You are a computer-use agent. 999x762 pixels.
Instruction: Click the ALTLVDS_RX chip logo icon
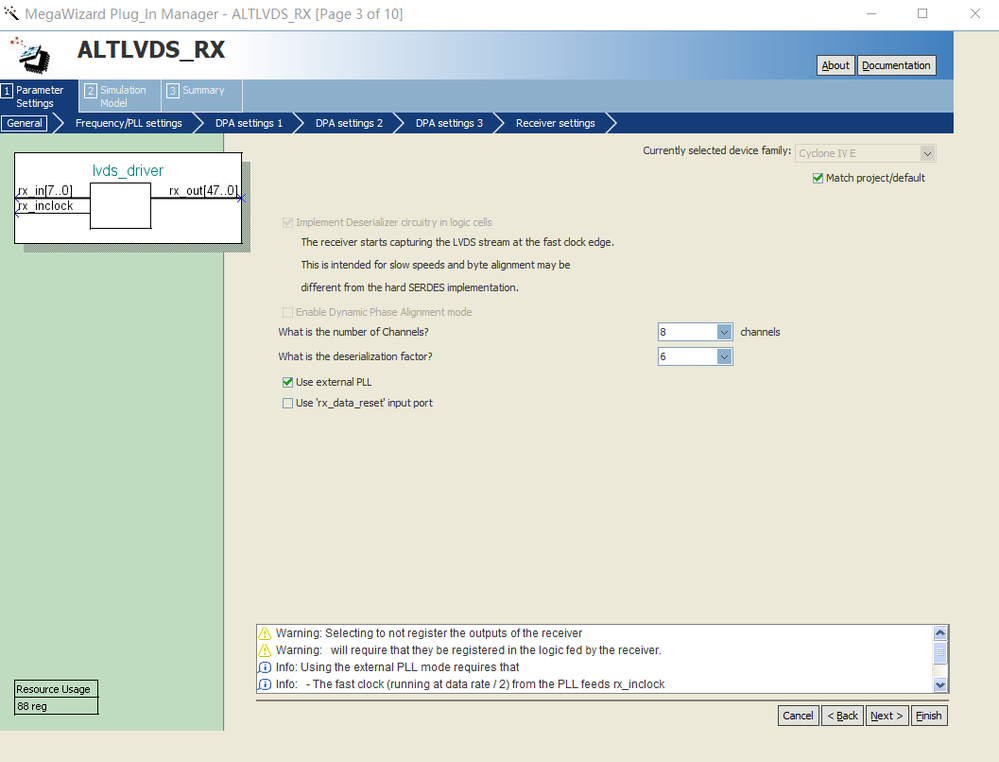click(30, 55)
